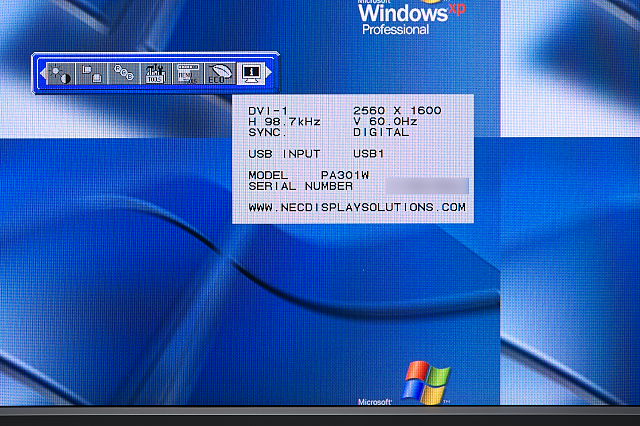
Task: Open the ECO settings leaf icon
Action: [218, 74]
